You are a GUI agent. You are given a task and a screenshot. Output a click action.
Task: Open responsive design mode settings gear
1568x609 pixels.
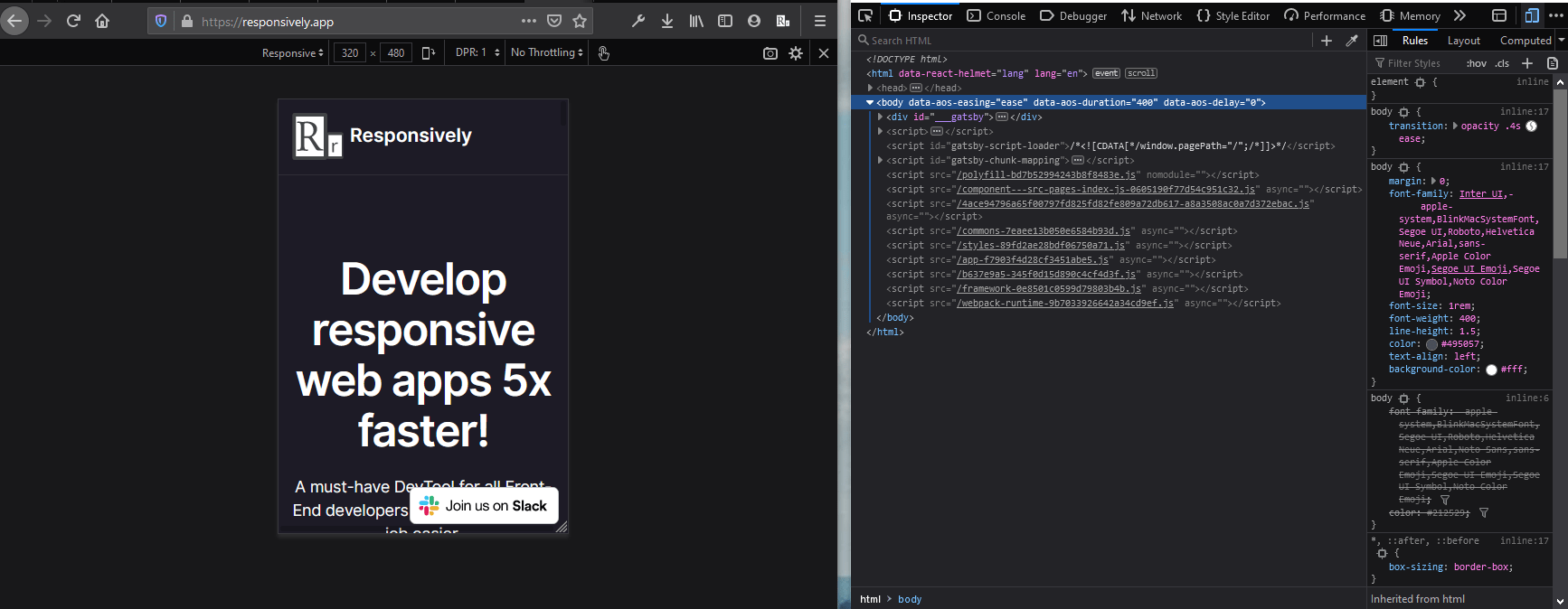pyautogui.click(x=796, y=53)
